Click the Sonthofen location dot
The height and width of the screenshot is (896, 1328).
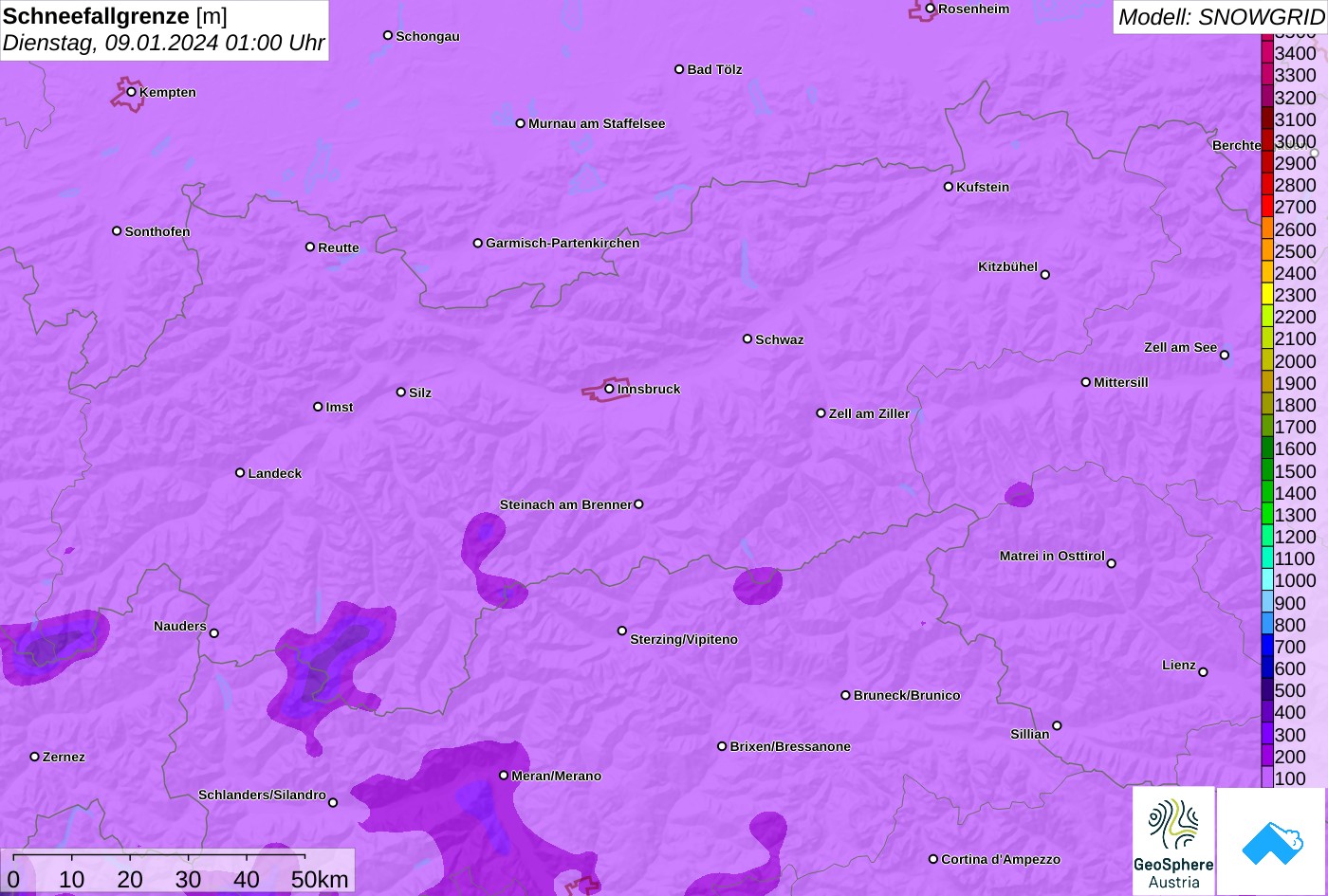click(117, 231)
